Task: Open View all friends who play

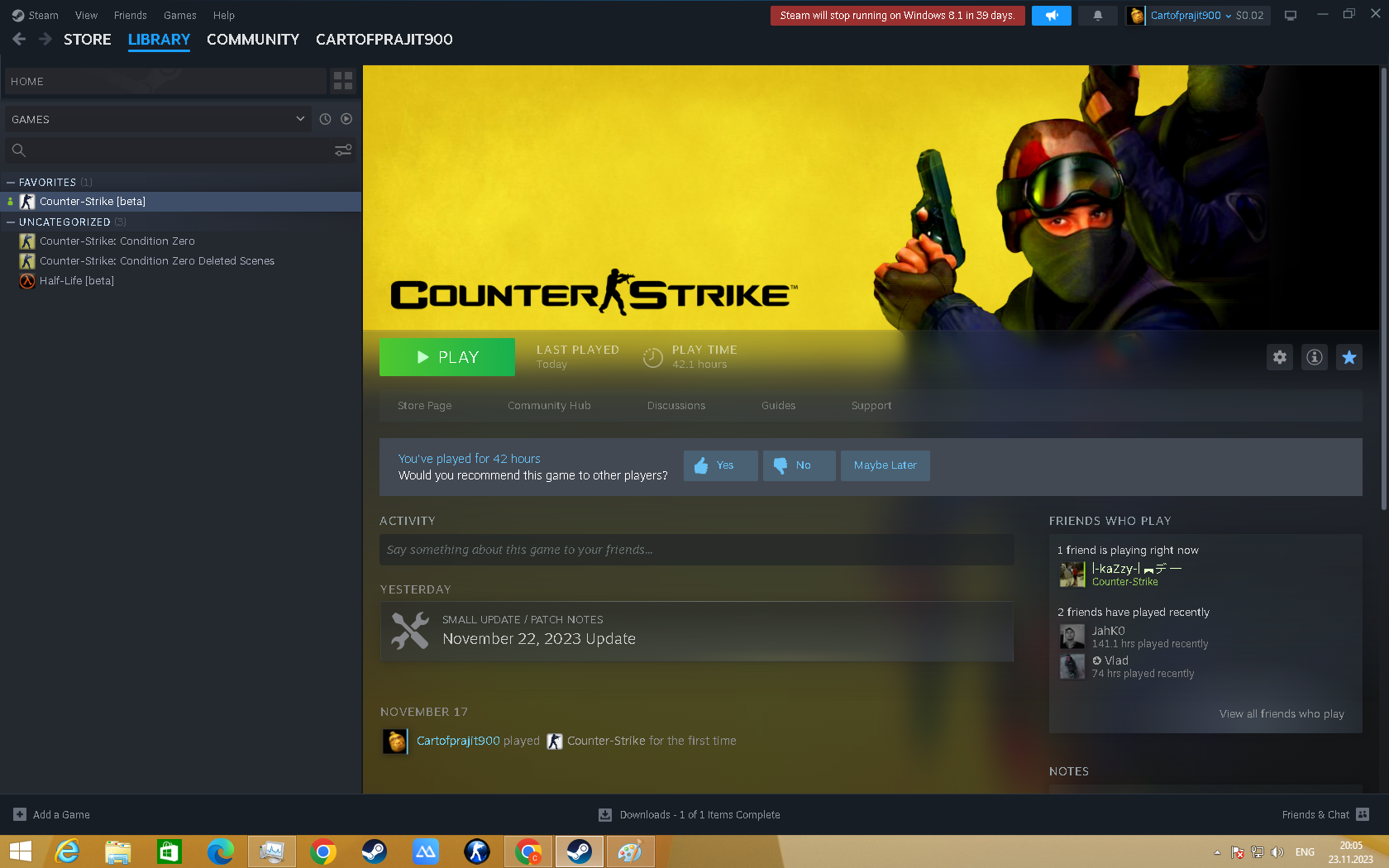Action: click(x=1282, y=713)
